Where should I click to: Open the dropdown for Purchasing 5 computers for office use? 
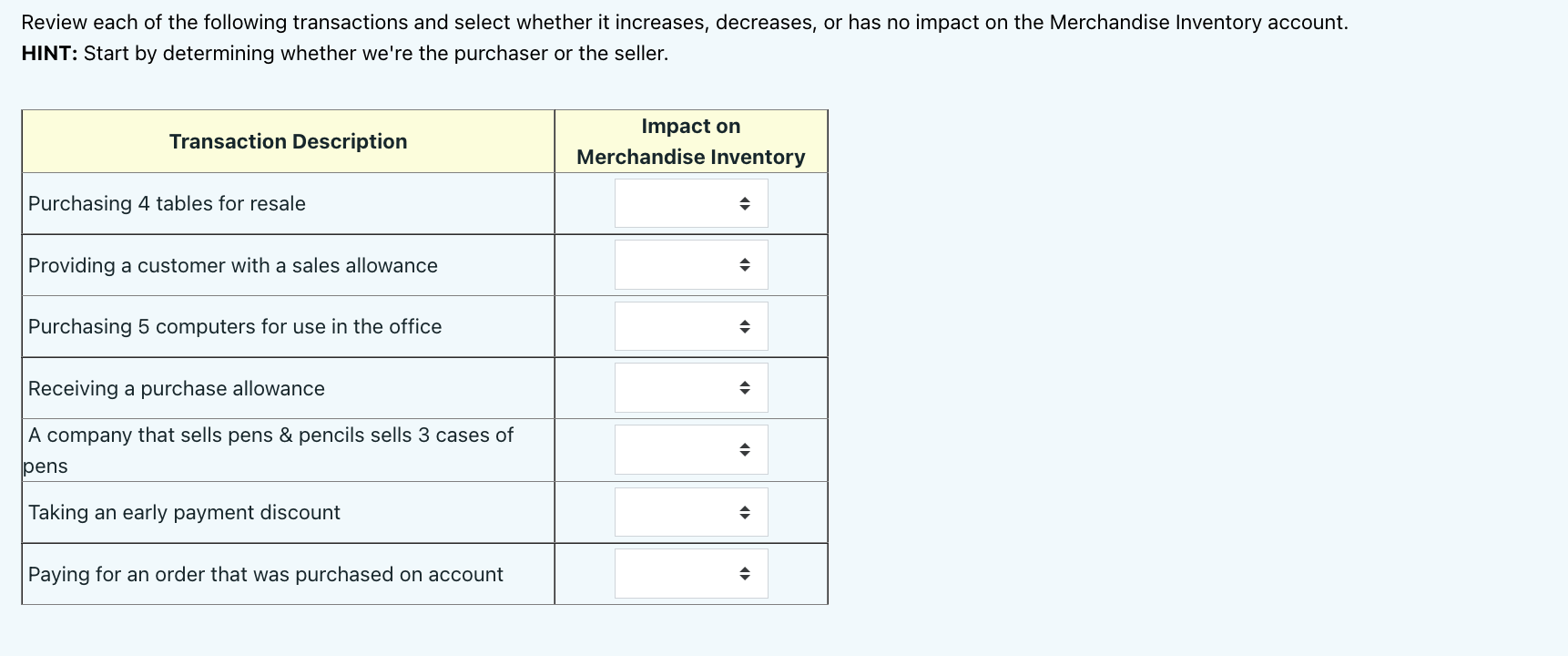pos(690,325)
